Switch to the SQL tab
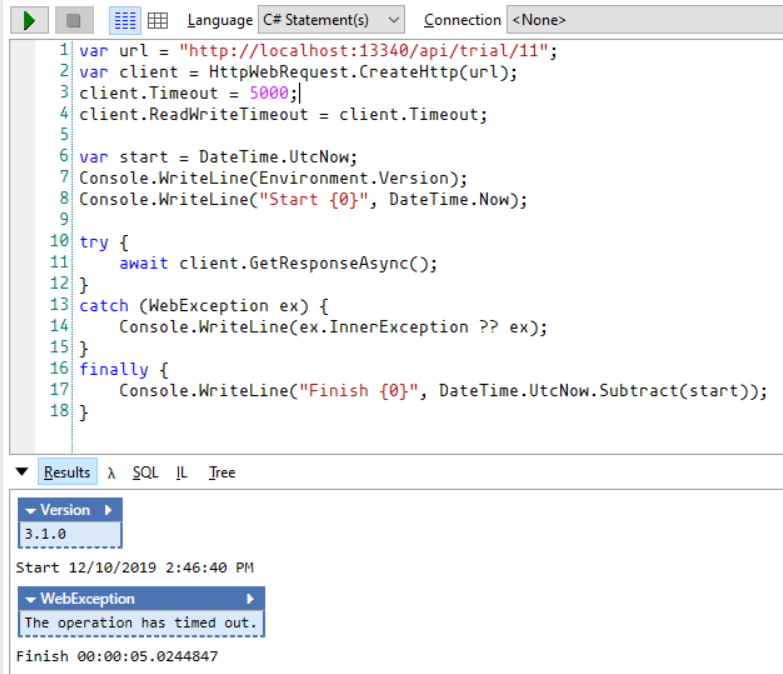 click(x=145, y=472)
